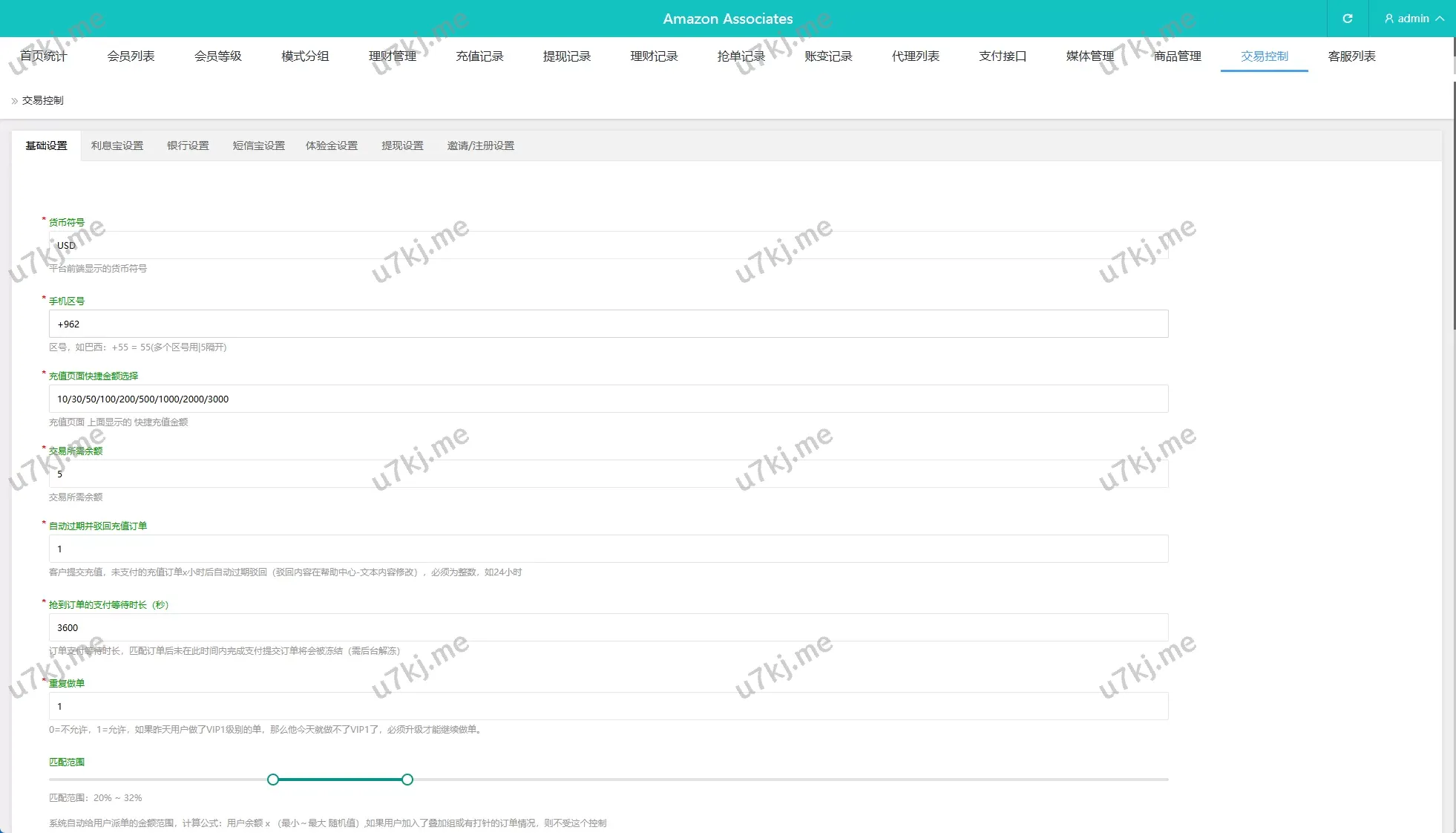
Task: Open 会员列表 menu item
Action: coord(131,56)
